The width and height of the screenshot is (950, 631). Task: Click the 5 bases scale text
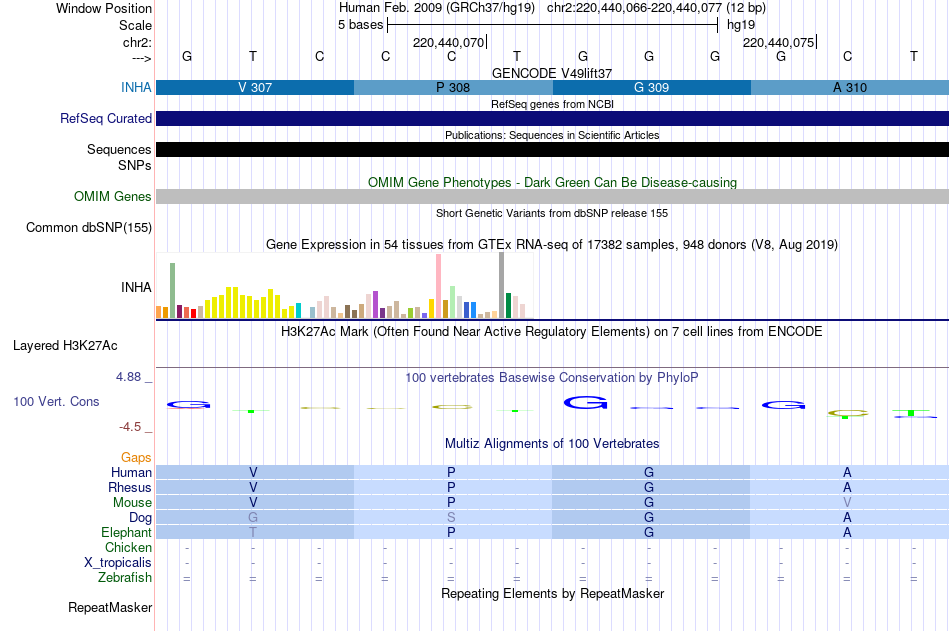coord(360,25)
